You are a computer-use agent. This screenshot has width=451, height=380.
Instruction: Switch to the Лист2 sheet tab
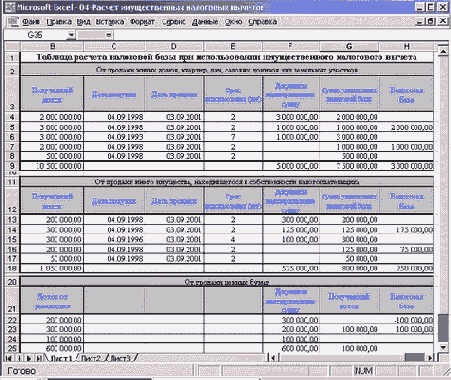pyautogui.click(x=91, y=358)
